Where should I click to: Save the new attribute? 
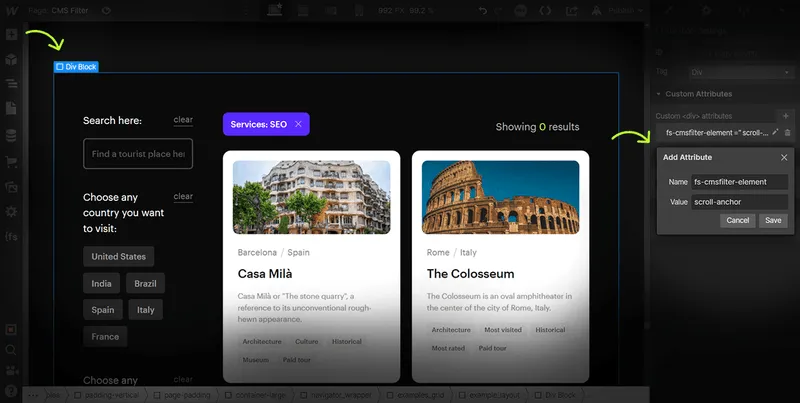[x=773, y=220]
